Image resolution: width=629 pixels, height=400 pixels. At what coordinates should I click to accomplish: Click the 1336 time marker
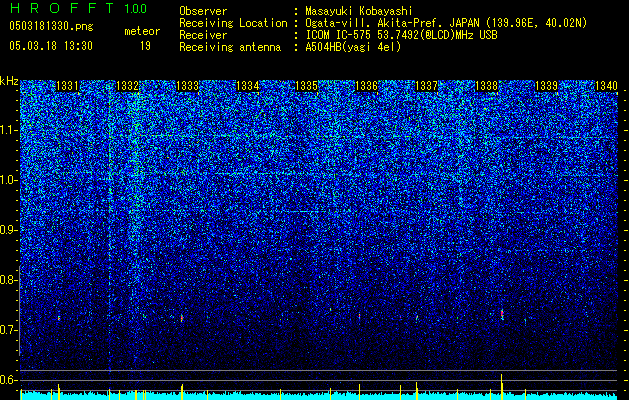click(367, 86)
